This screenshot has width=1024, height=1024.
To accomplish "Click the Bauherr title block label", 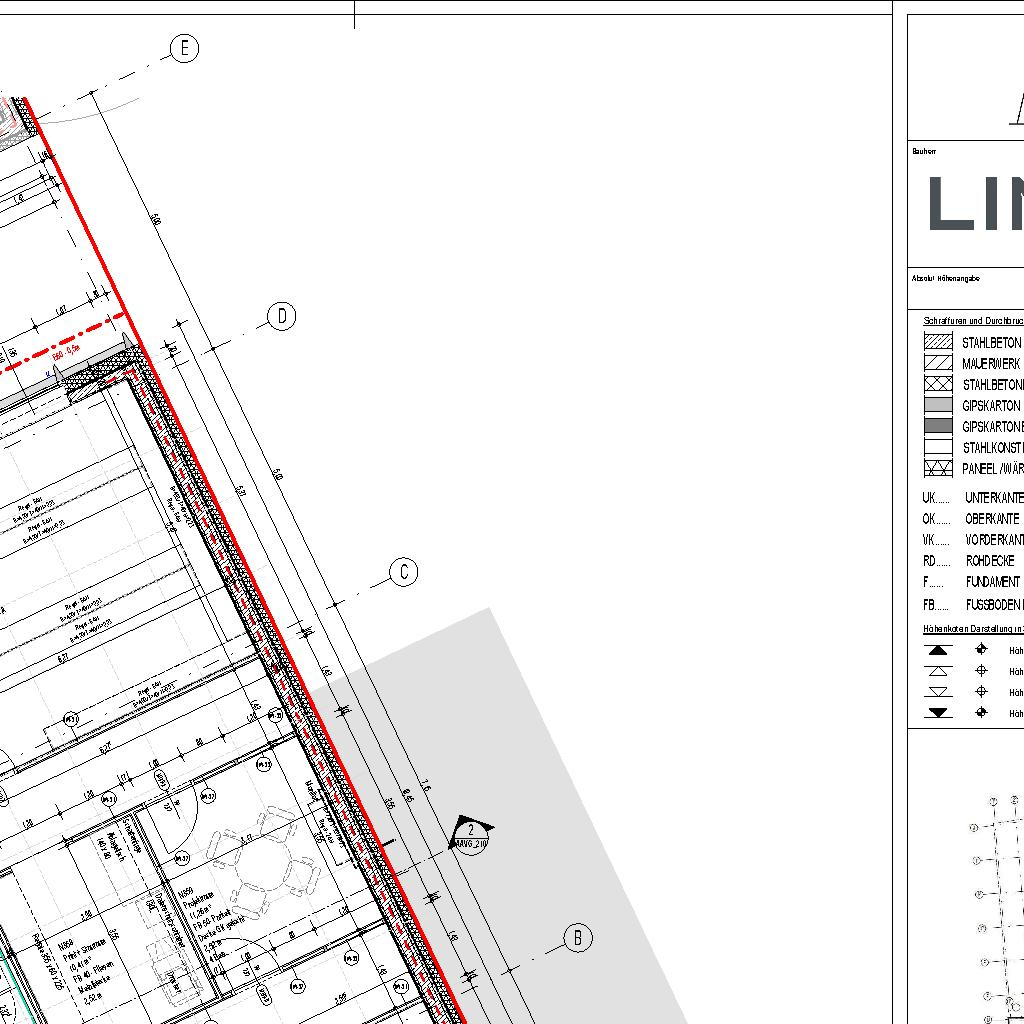I will tap(924, 152).
